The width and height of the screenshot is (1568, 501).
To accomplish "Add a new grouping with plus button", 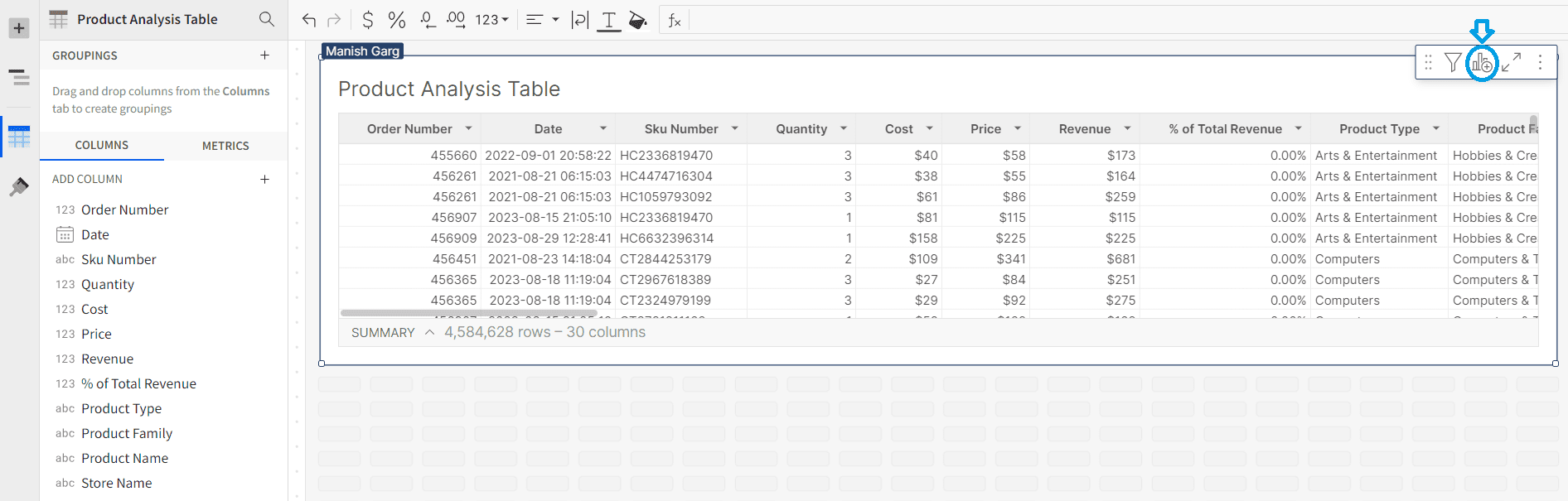I will [x=265, y=55].
